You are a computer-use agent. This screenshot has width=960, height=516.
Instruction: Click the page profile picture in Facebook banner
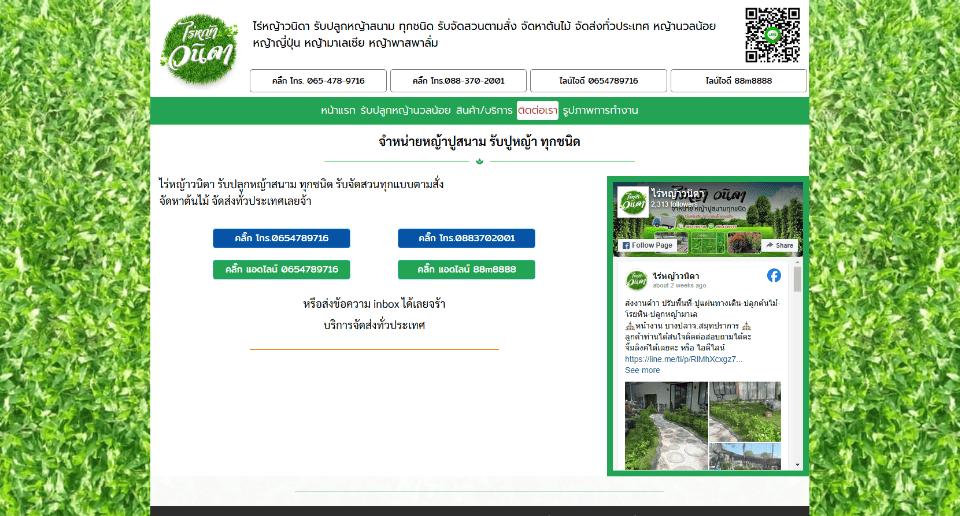(631, 201)
